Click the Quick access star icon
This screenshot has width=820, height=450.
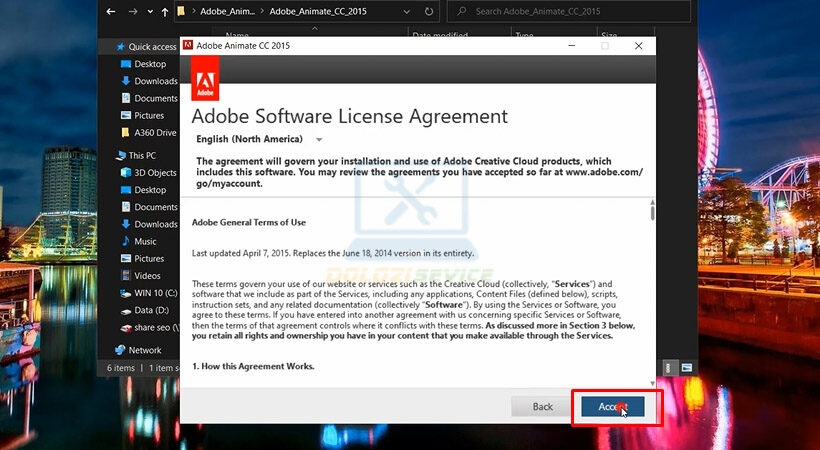120,47
